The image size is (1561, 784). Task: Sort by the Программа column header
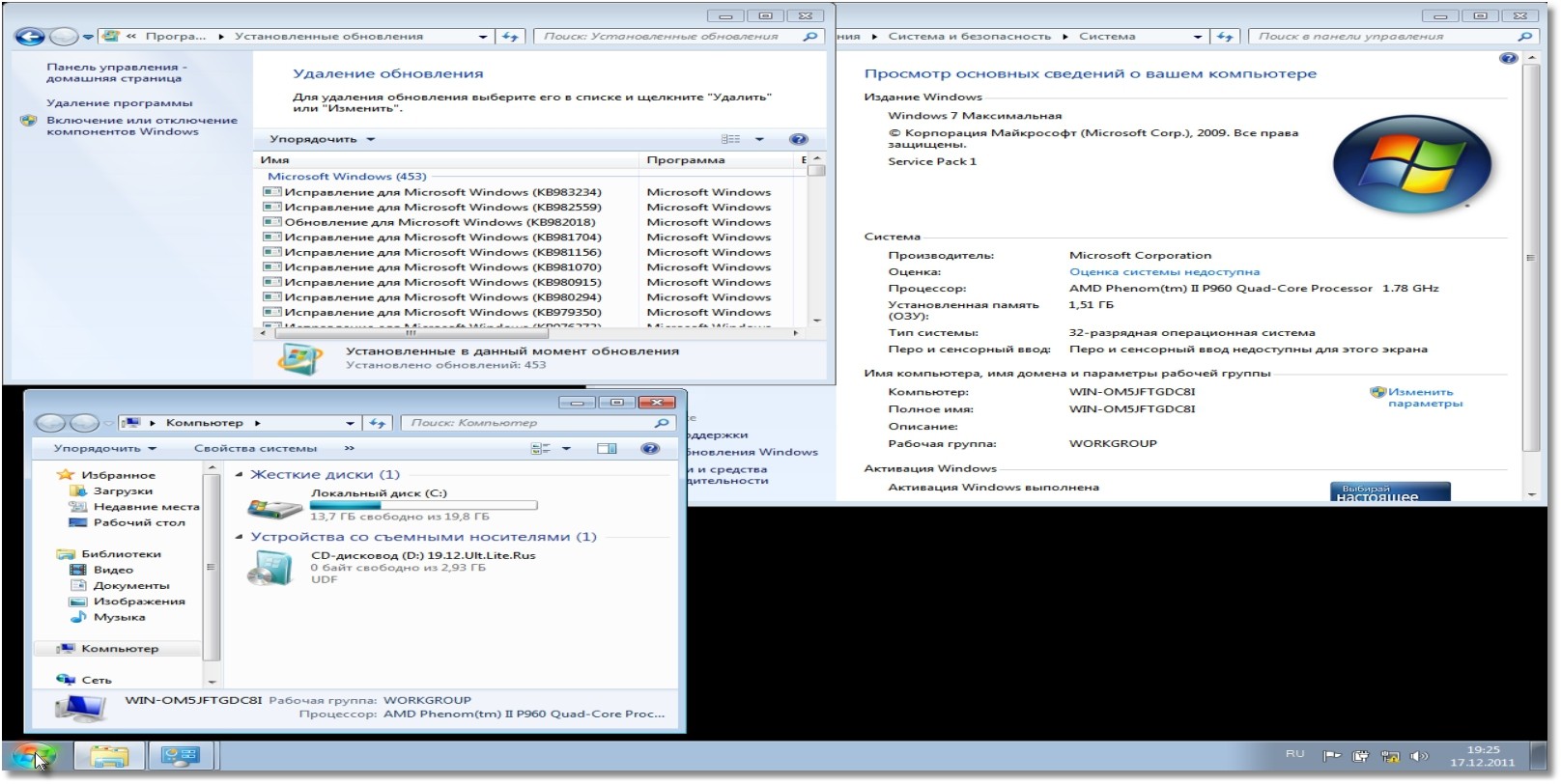[718, 159]
